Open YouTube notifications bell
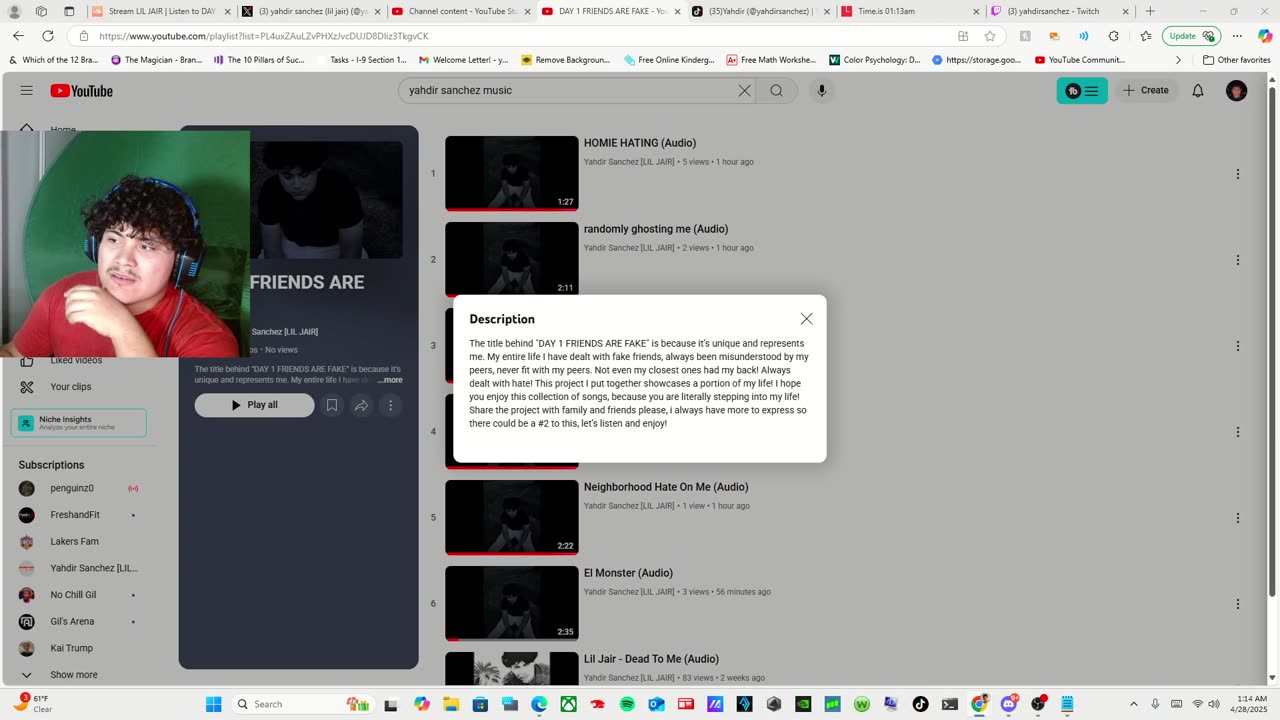This screenshot has width=1280, height=720. 1198,90
